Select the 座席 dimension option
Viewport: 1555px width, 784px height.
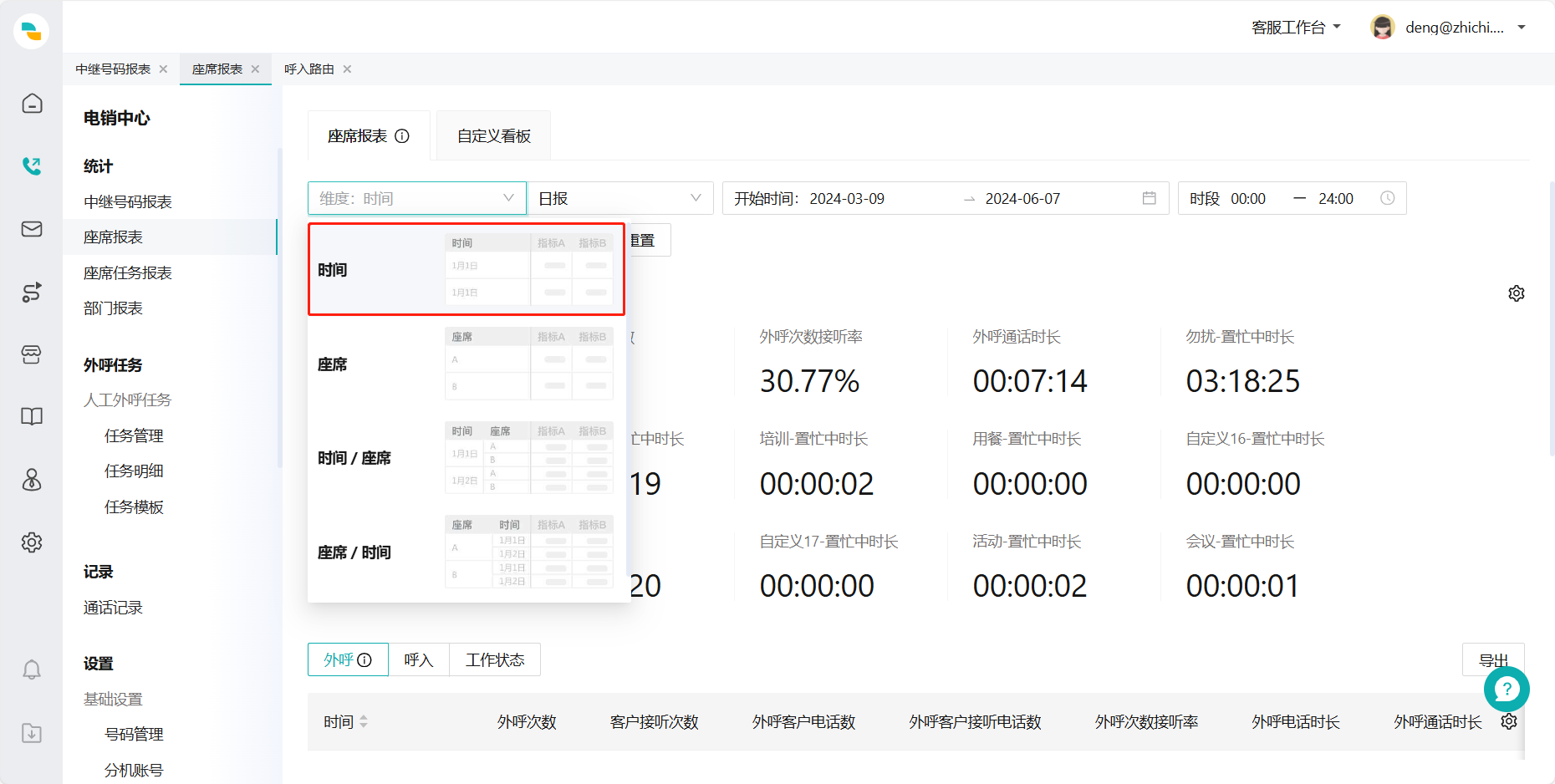[466, 364]
